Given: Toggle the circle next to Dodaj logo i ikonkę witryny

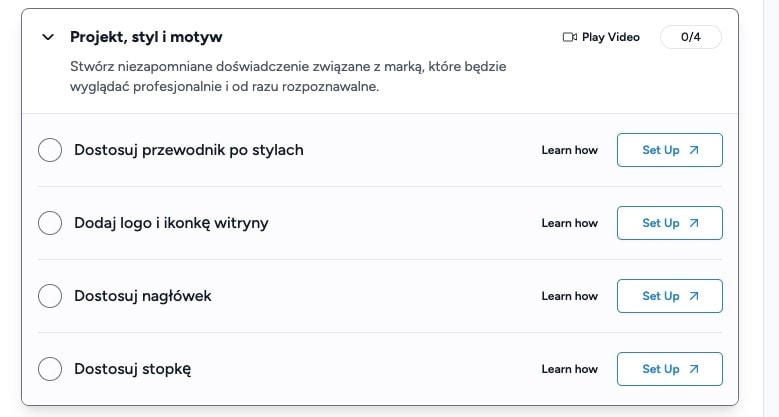Looking at the screenshot, I should [x=50, y=223].
